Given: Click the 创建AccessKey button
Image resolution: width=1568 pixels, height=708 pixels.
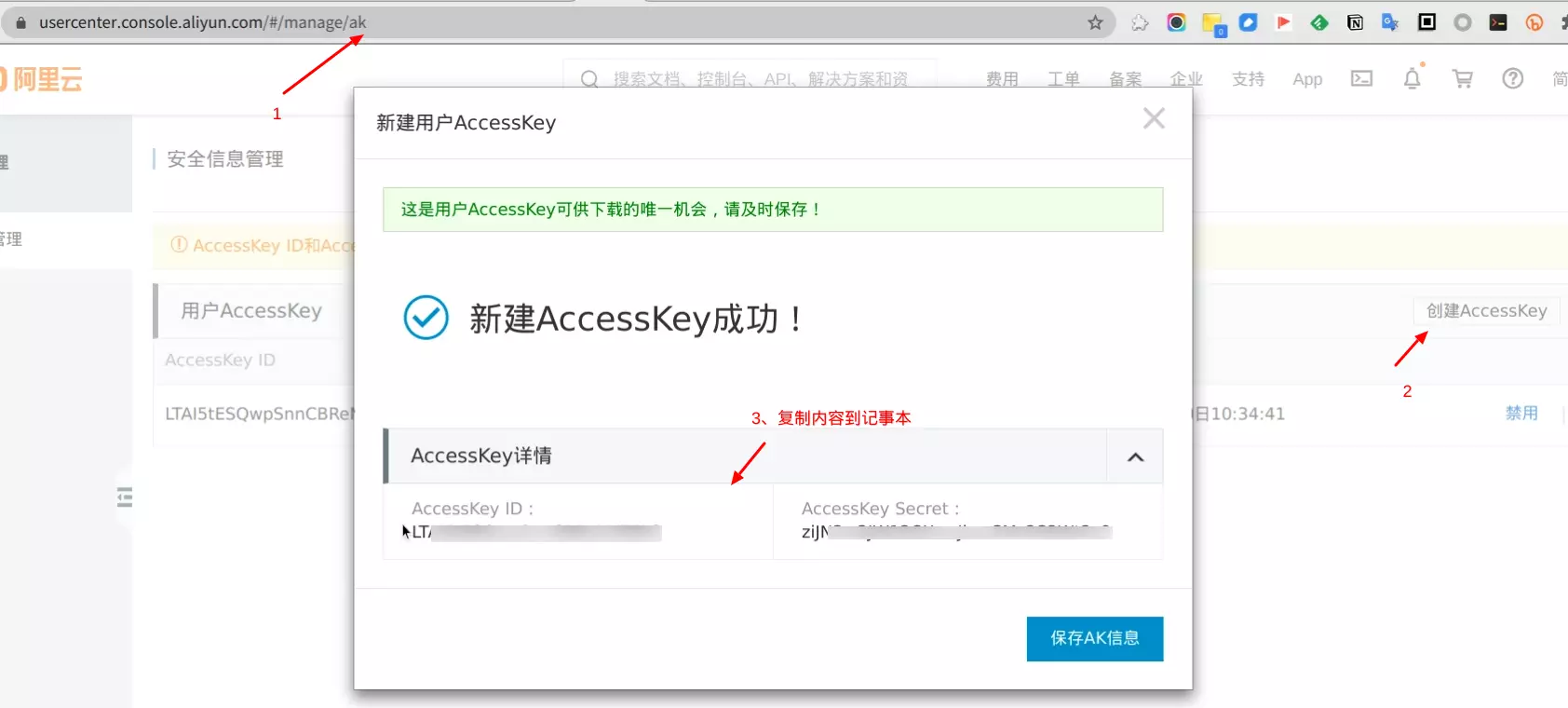Looking at the screenshot, I should pos(1487,311).
